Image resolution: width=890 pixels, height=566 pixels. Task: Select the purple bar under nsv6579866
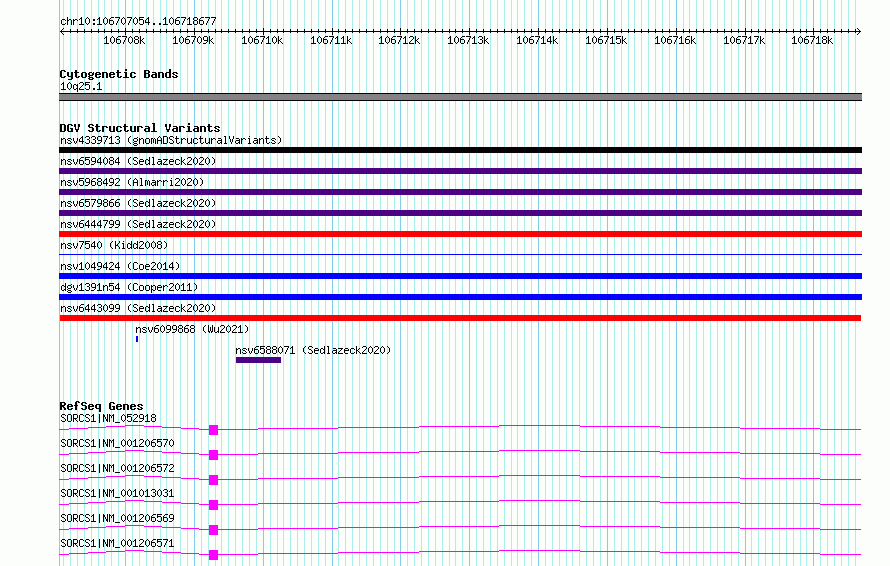tap(460, 213)
